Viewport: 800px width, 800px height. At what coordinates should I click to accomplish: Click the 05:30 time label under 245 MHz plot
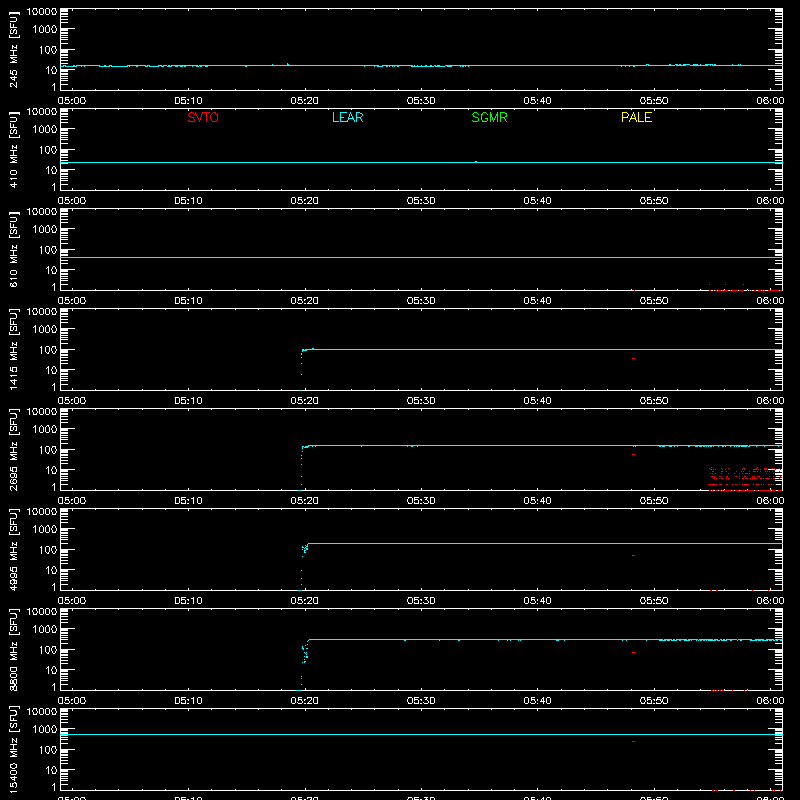pos(421,101)
